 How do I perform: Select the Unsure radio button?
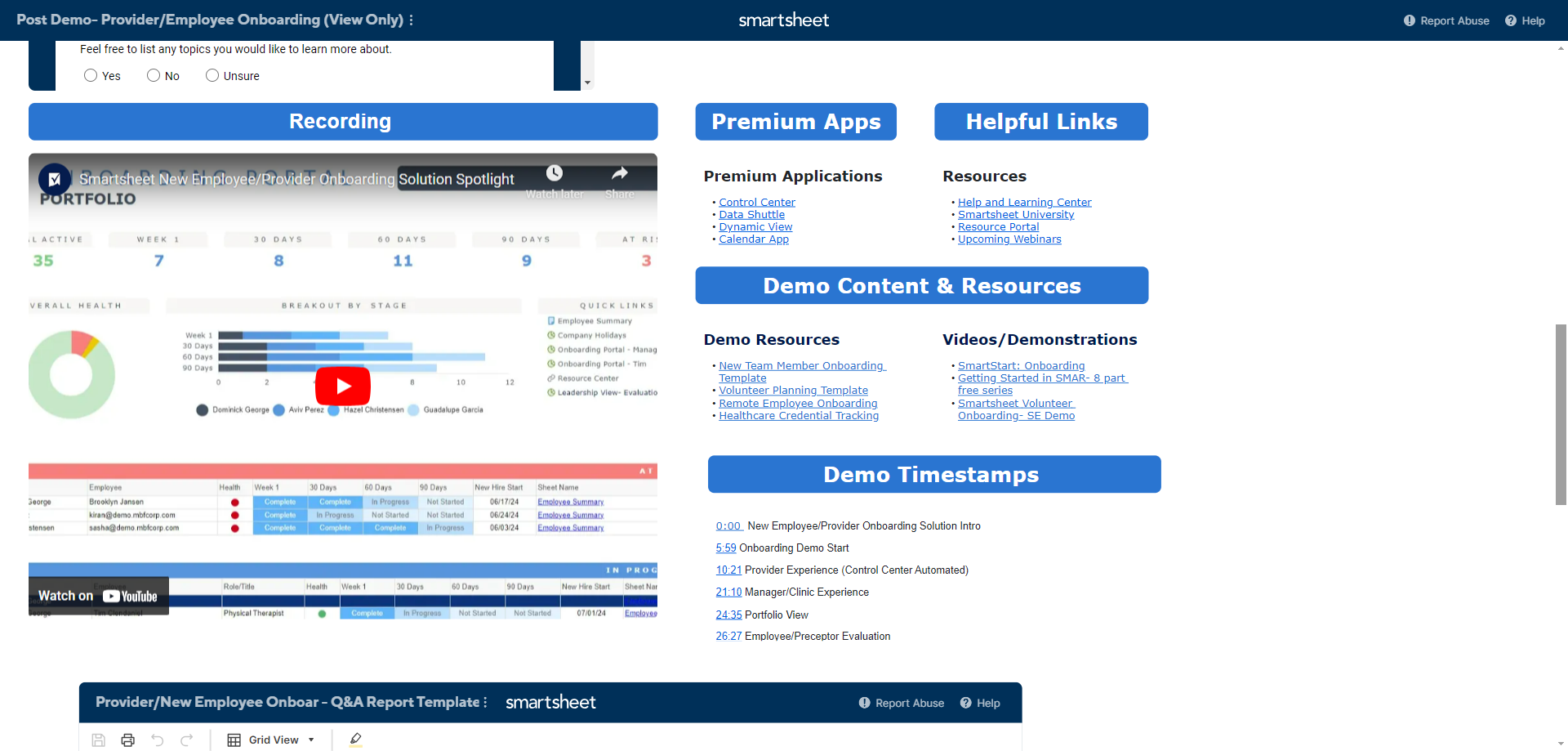[212, 75]
